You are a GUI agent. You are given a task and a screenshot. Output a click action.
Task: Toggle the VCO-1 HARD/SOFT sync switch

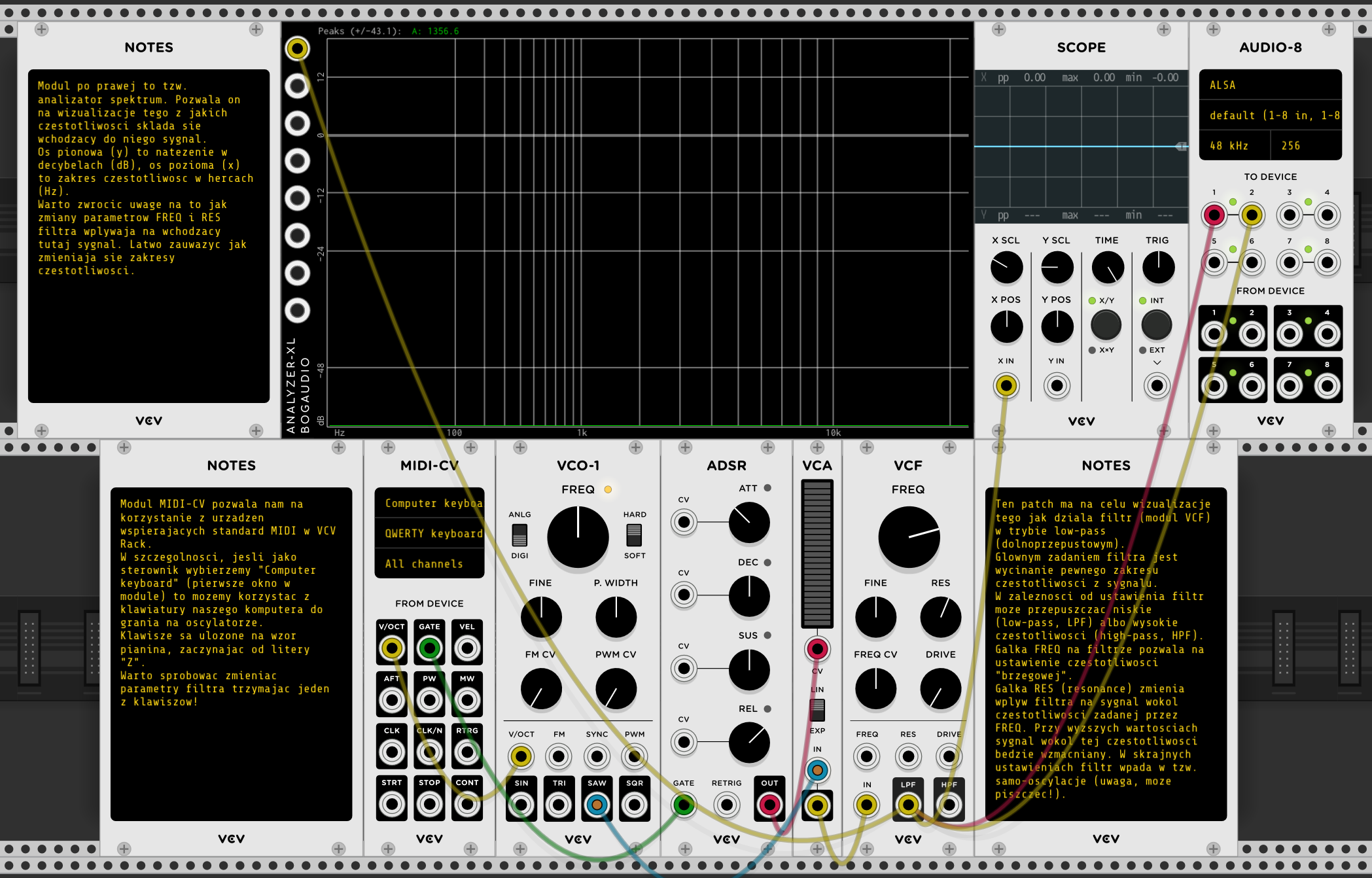634,535
